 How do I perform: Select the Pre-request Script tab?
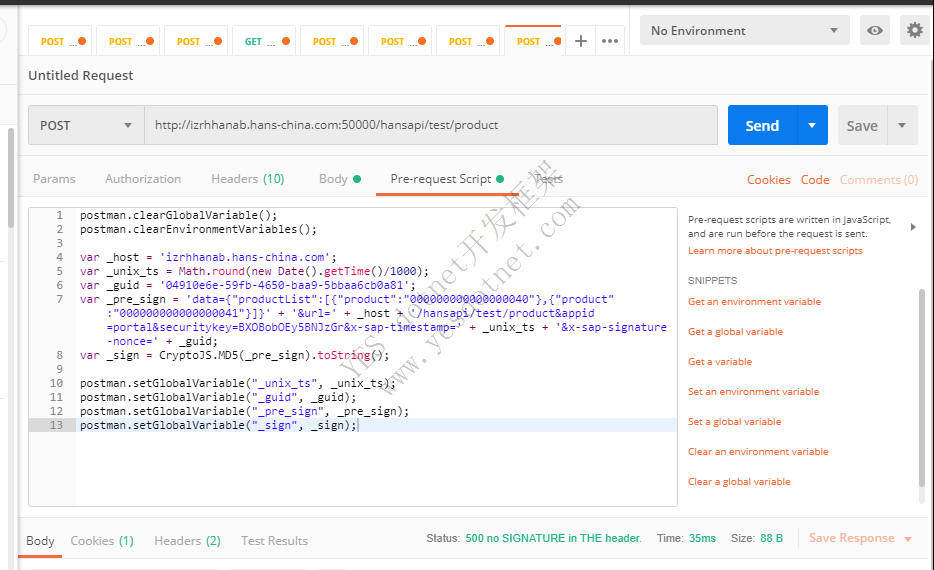[x=447, y=179]
